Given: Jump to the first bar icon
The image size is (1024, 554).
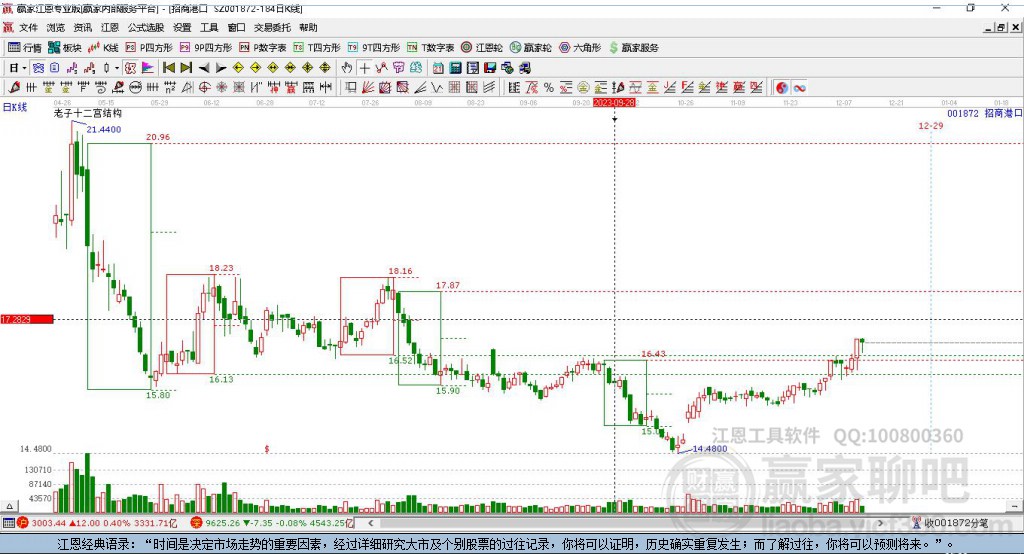Looking at the screenshot, I should (168, 68).
